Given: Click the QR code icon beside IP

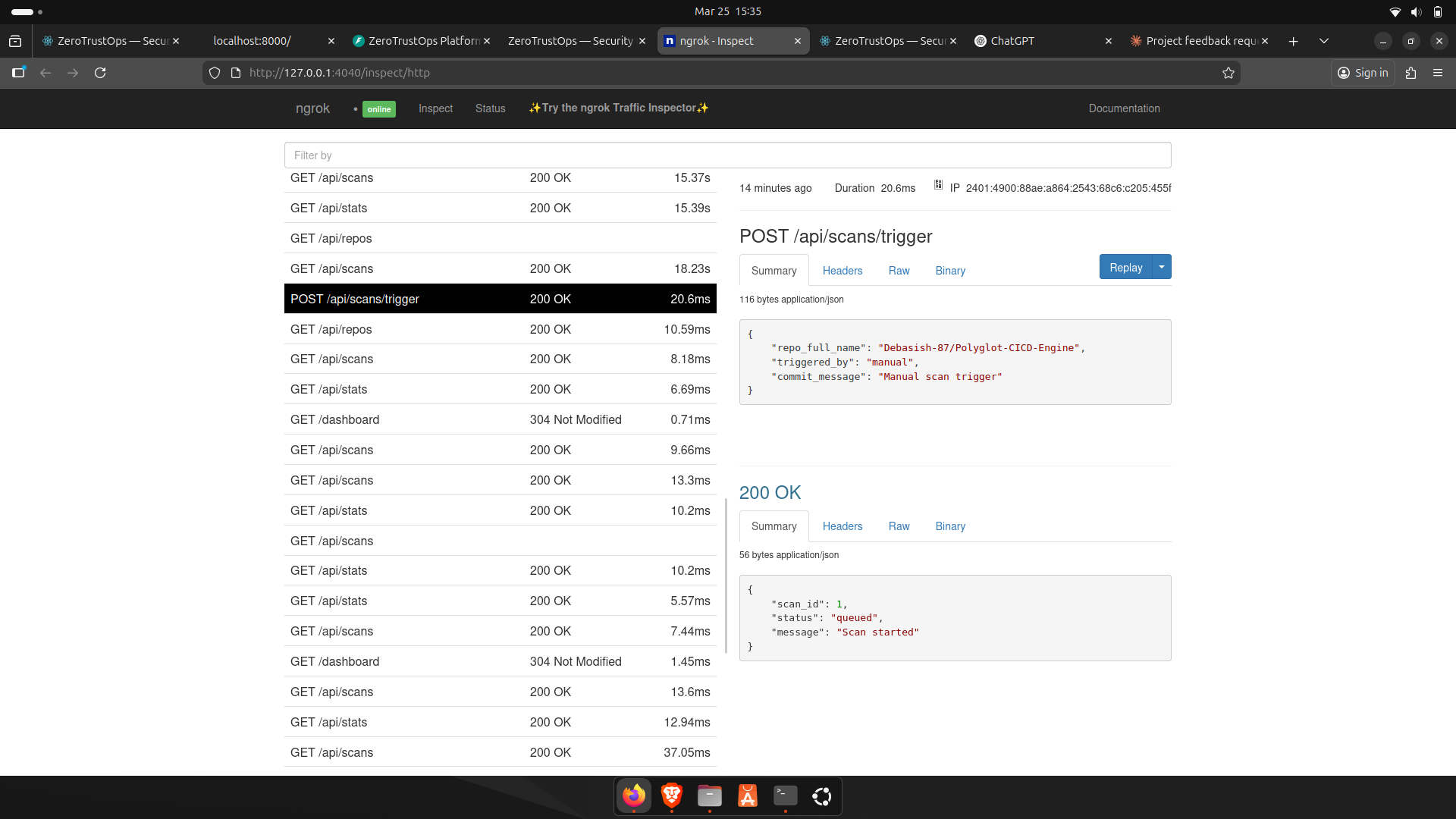Looking at the screenshot, I should pos(938,185).
